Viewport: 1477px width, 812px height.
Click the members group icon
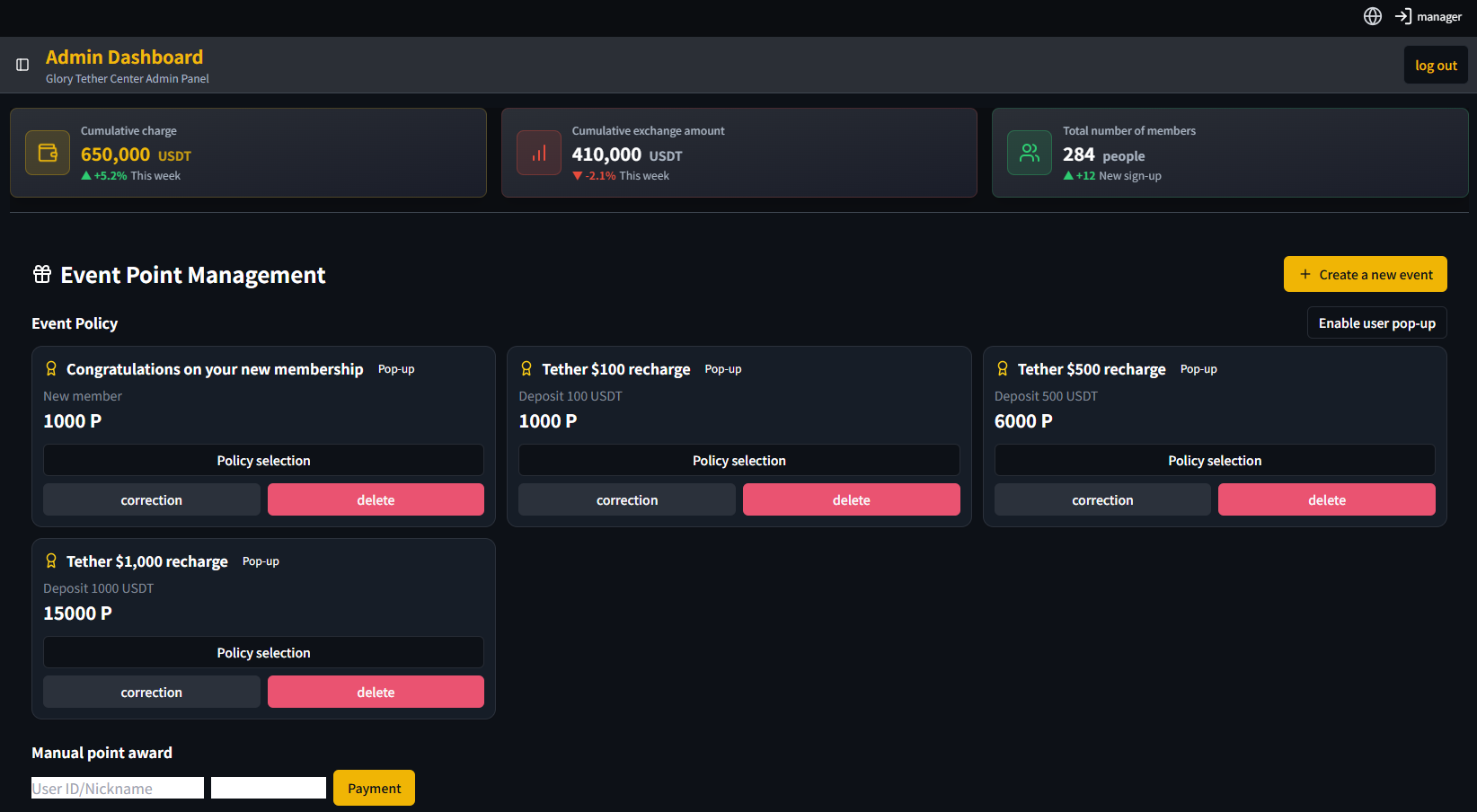pyautogui.click(x=1030, y=153)
